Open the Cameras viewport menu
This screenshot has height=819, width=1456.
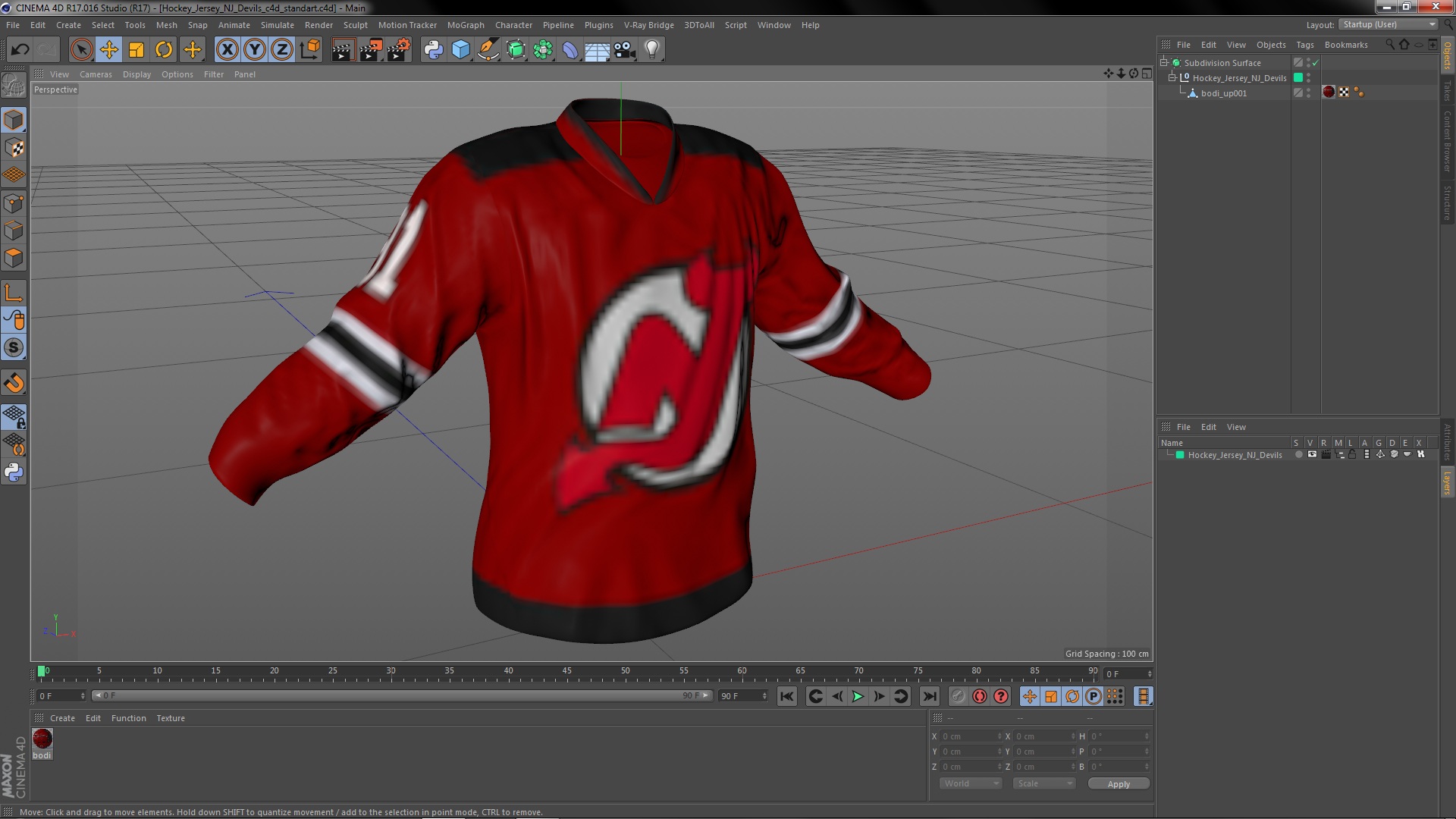tap(96, 74)
